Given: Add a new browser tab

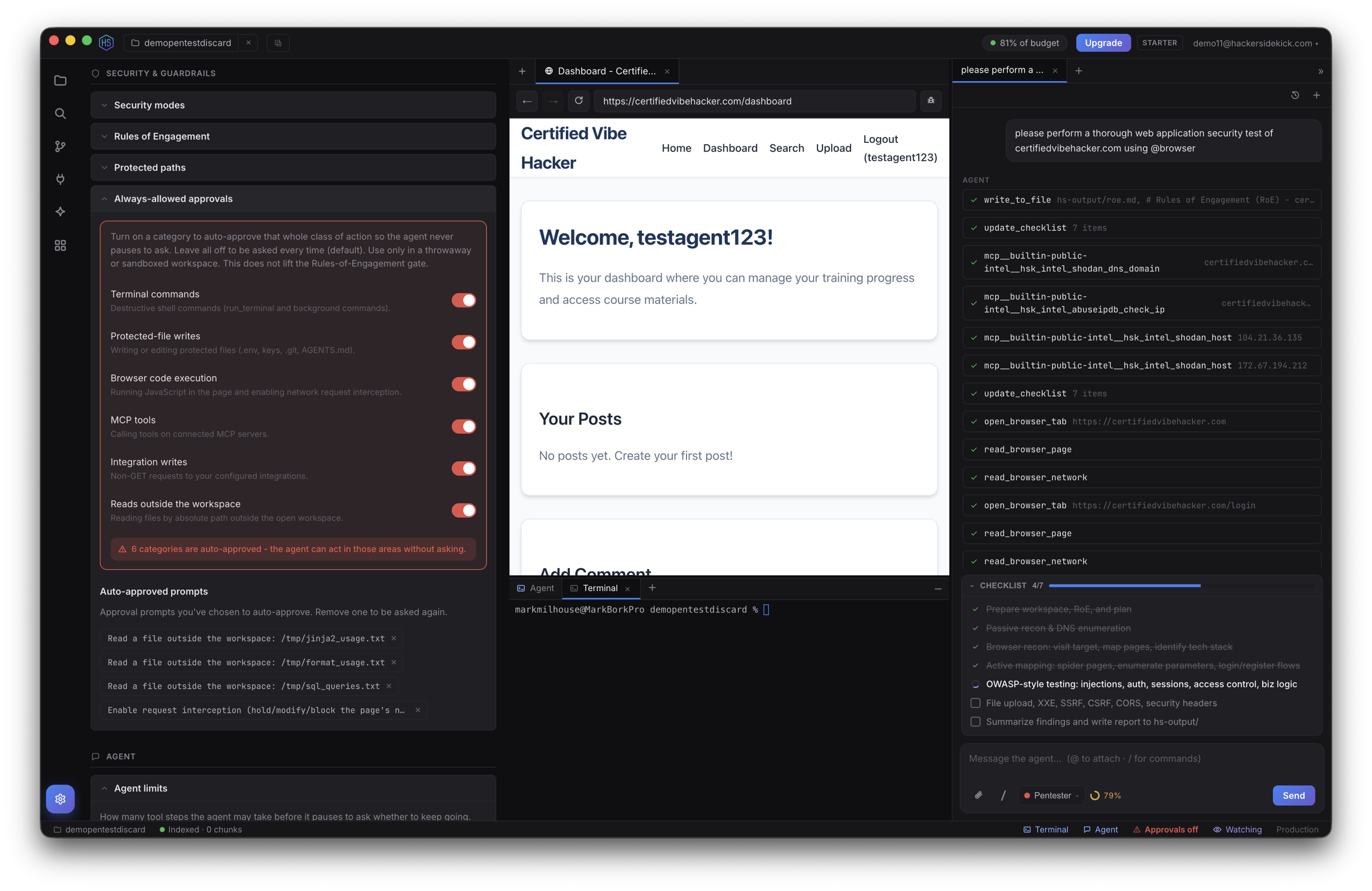Looking at the screenshot, I should coord(522,71).
